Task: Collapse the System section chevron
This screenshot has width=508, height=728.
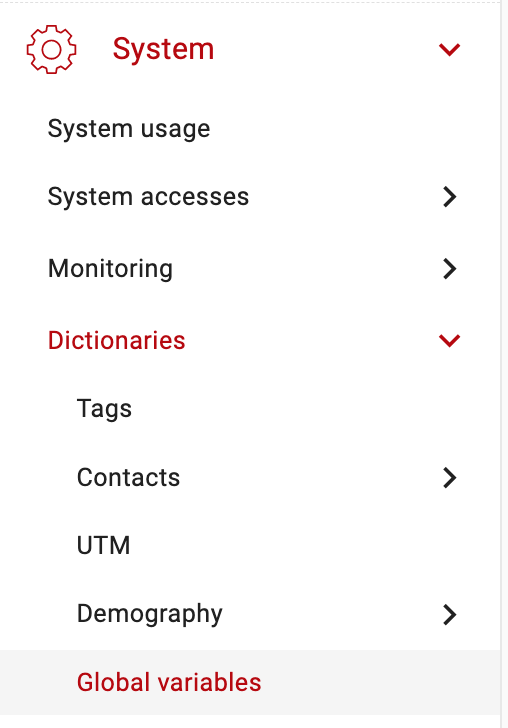Action: [x=449, y=49]
